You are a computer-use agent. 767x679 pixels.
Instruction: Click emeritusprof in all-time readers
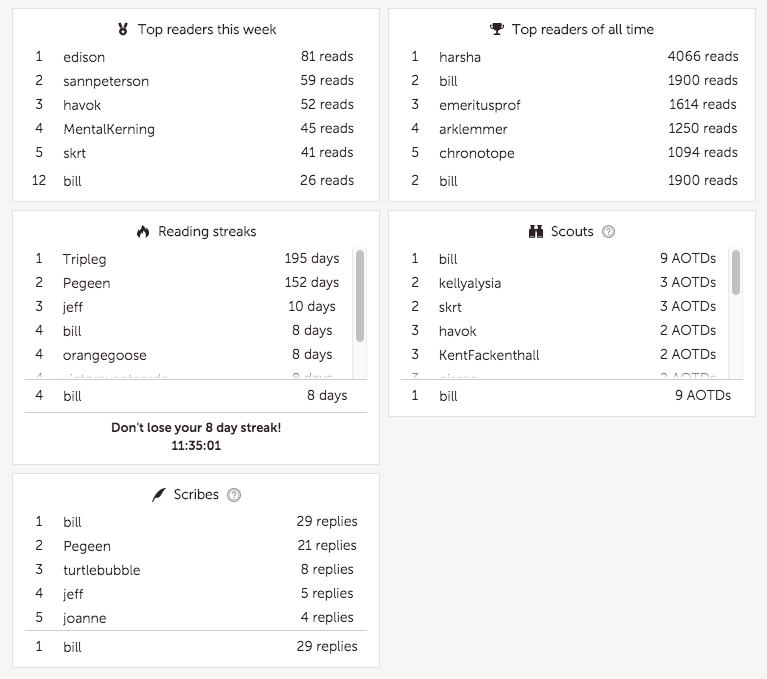(x=479, y=105)
